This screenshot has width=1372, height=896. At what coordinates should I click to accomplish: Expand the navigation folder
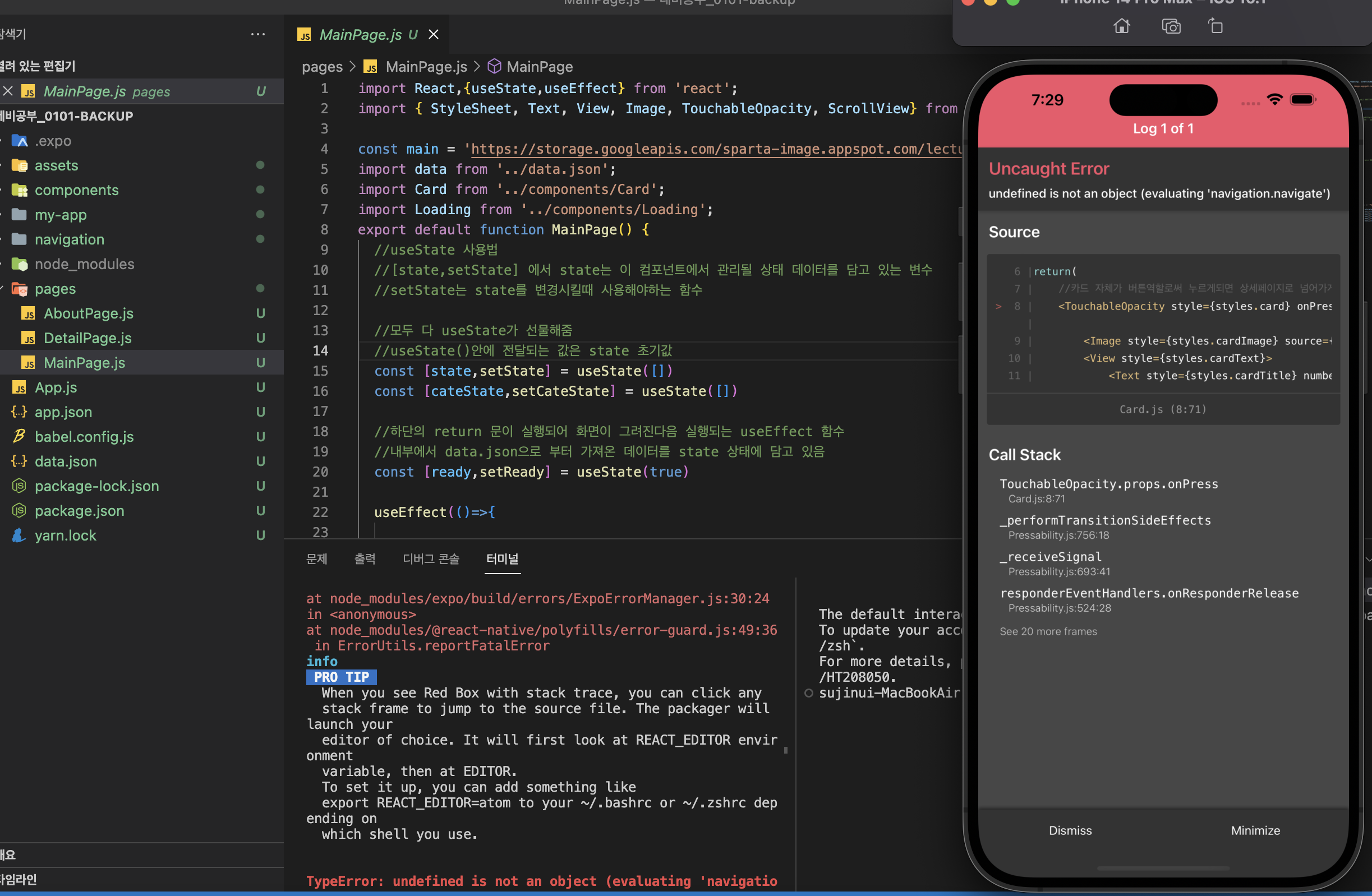pos(69,239)
